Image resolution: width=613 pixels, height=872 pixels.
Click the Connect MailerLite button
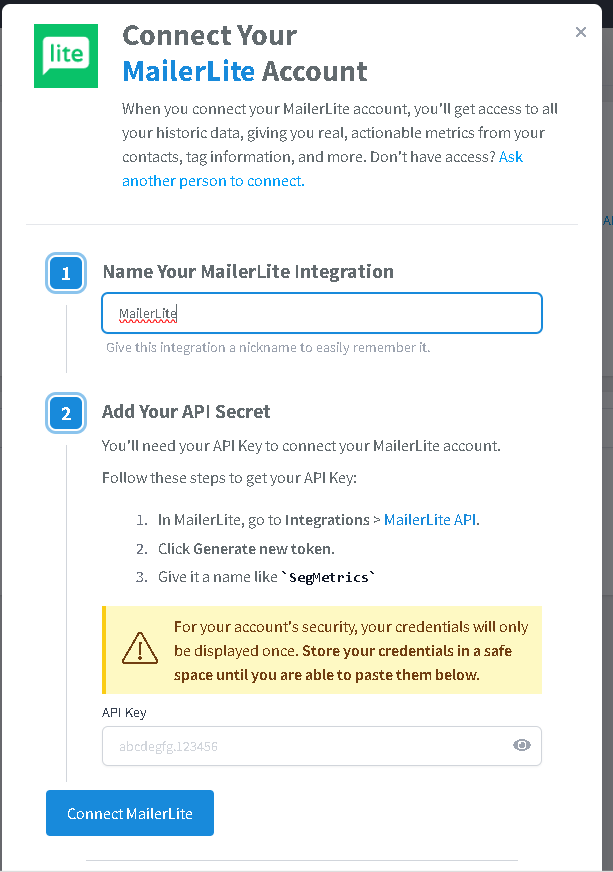pyautogui.click(x=130, y=813)
